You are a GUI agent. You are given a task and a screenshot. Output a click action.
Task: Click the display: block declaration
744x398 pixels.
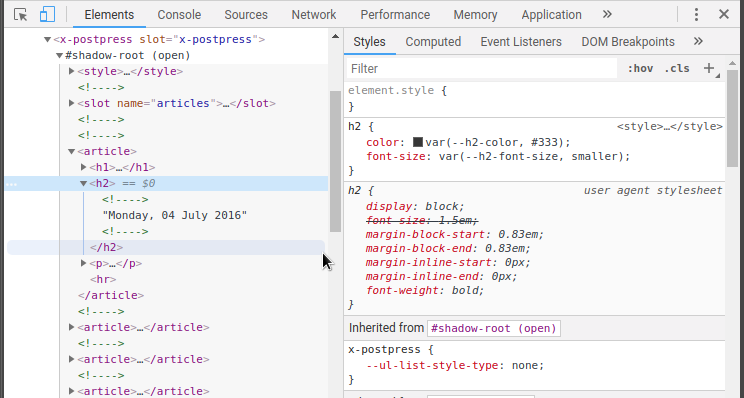click(415, 206)
